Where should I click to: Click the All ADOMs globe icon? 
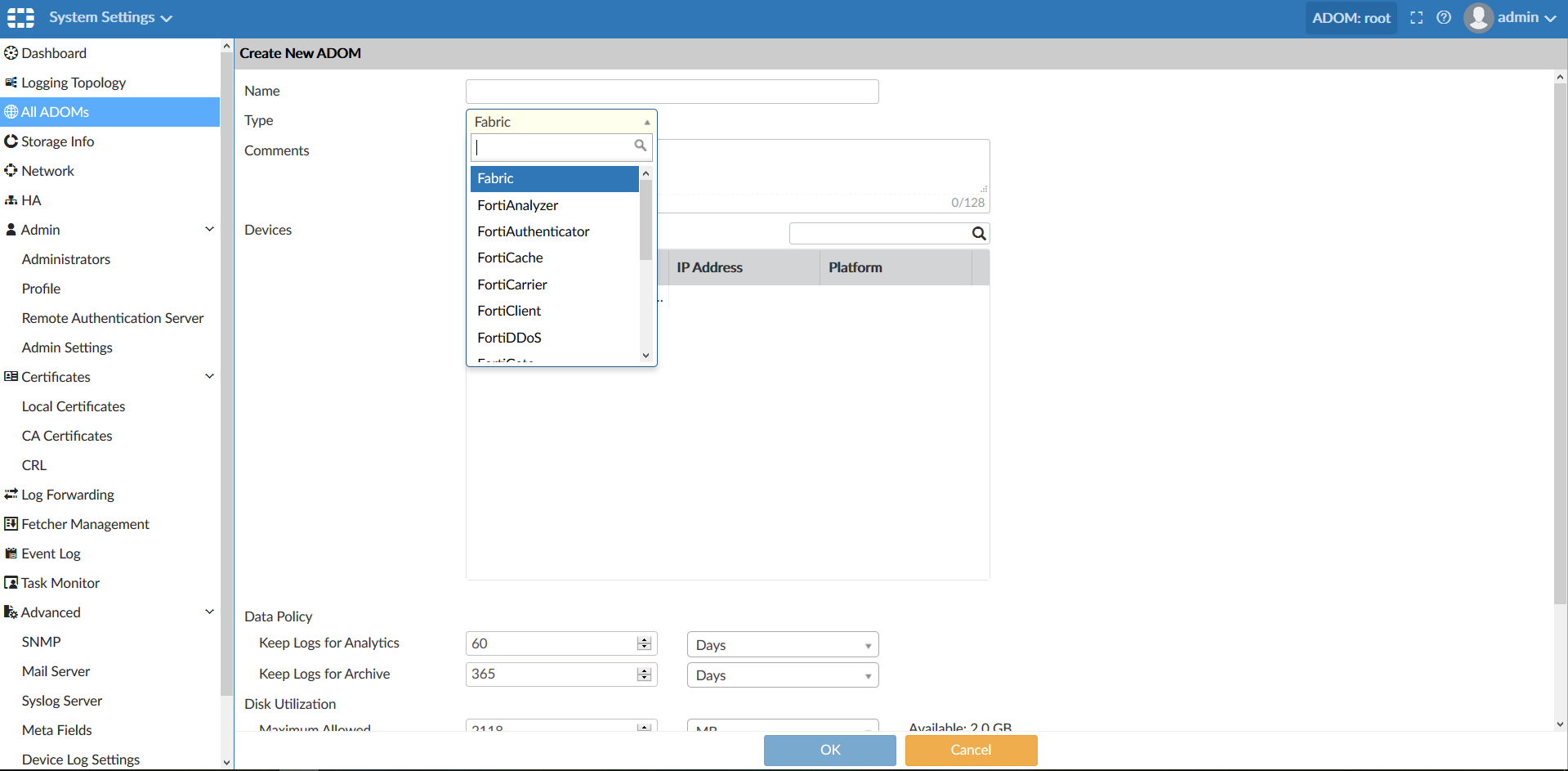11,112
